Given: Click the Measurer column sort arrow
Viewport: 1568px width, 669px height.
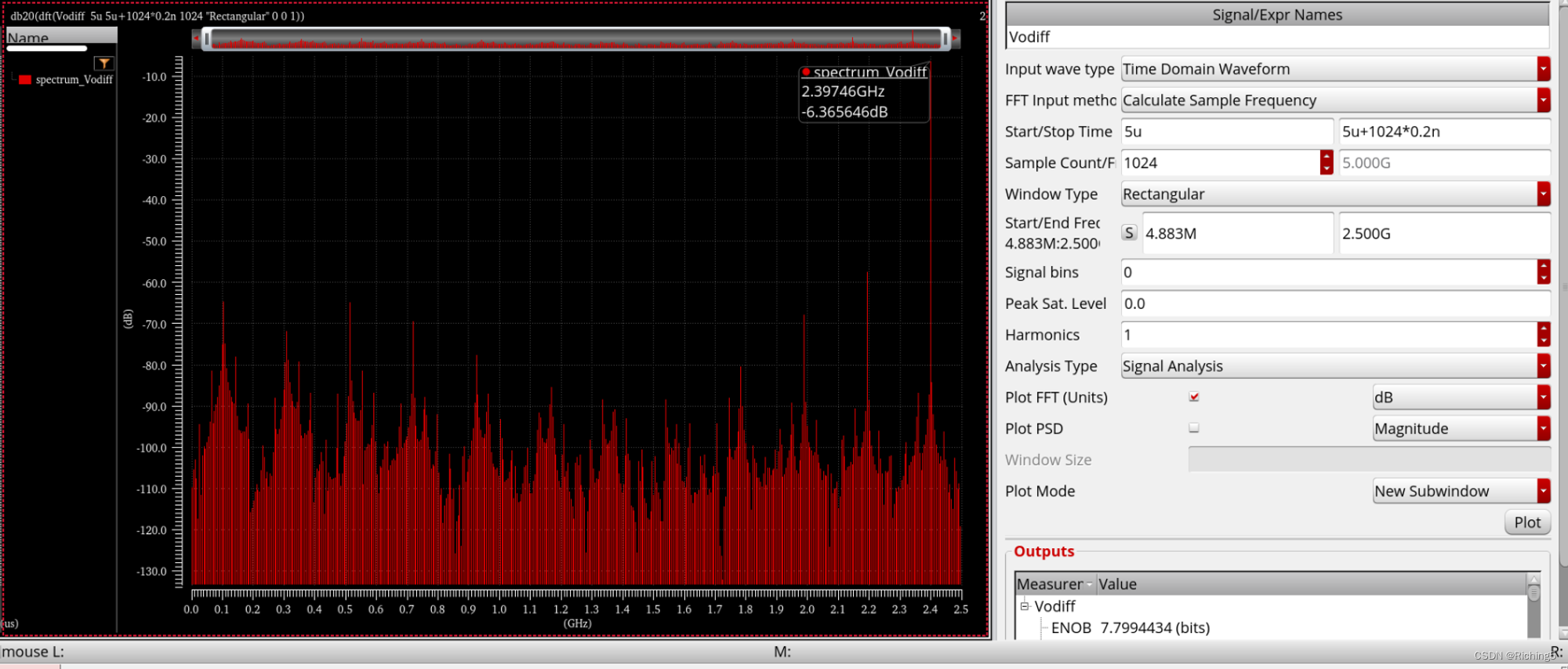Looking at the screenshot, I should (x=1089, y=584).
